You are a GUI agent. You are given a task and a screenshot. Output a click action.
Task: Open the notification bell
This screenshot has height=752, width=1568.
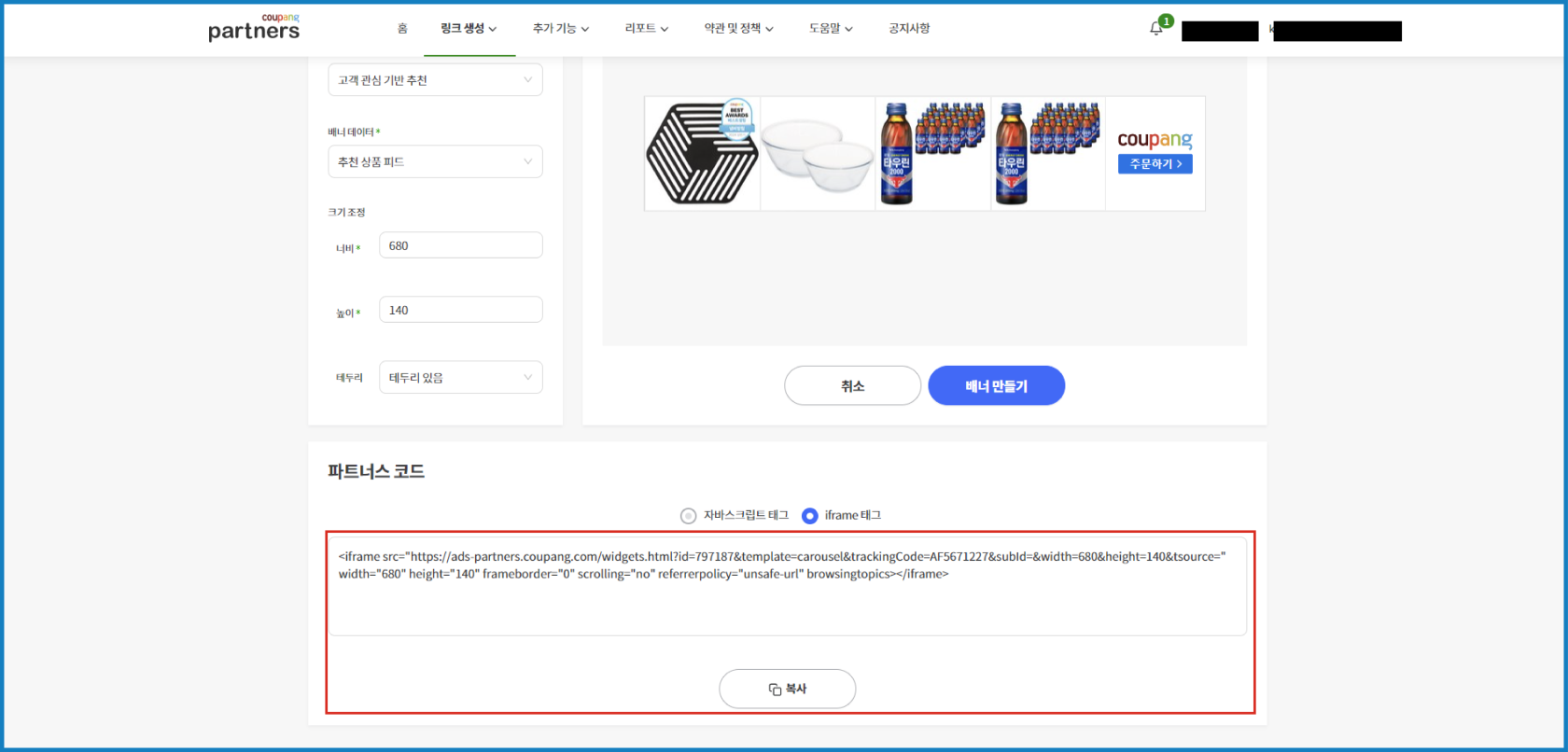click(x=1156, y=29)
